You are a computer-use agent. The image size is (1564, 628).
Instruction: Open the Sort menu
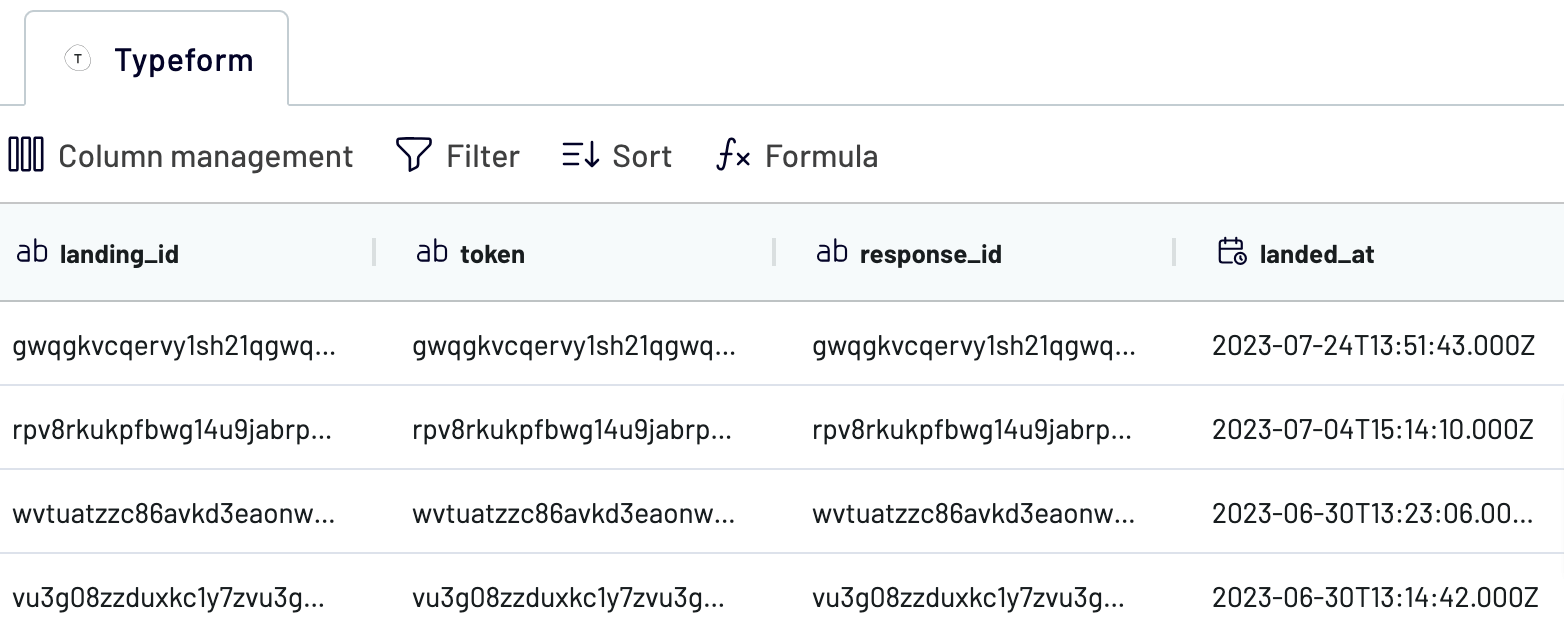pos(617,156)
